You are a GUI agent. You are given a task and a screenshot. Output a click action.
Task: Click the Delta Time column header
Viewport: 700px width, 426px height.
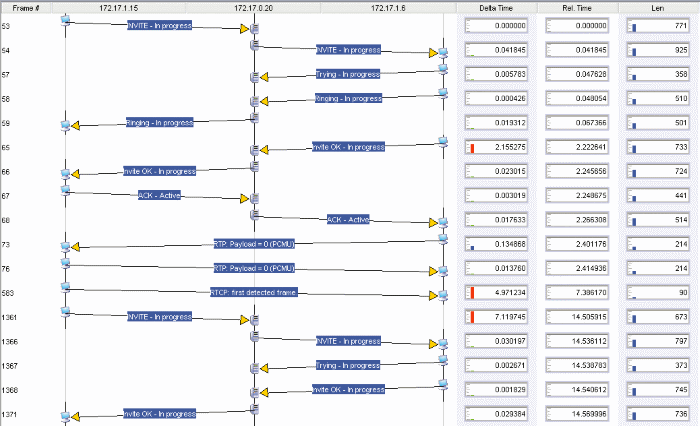(495, 8)
